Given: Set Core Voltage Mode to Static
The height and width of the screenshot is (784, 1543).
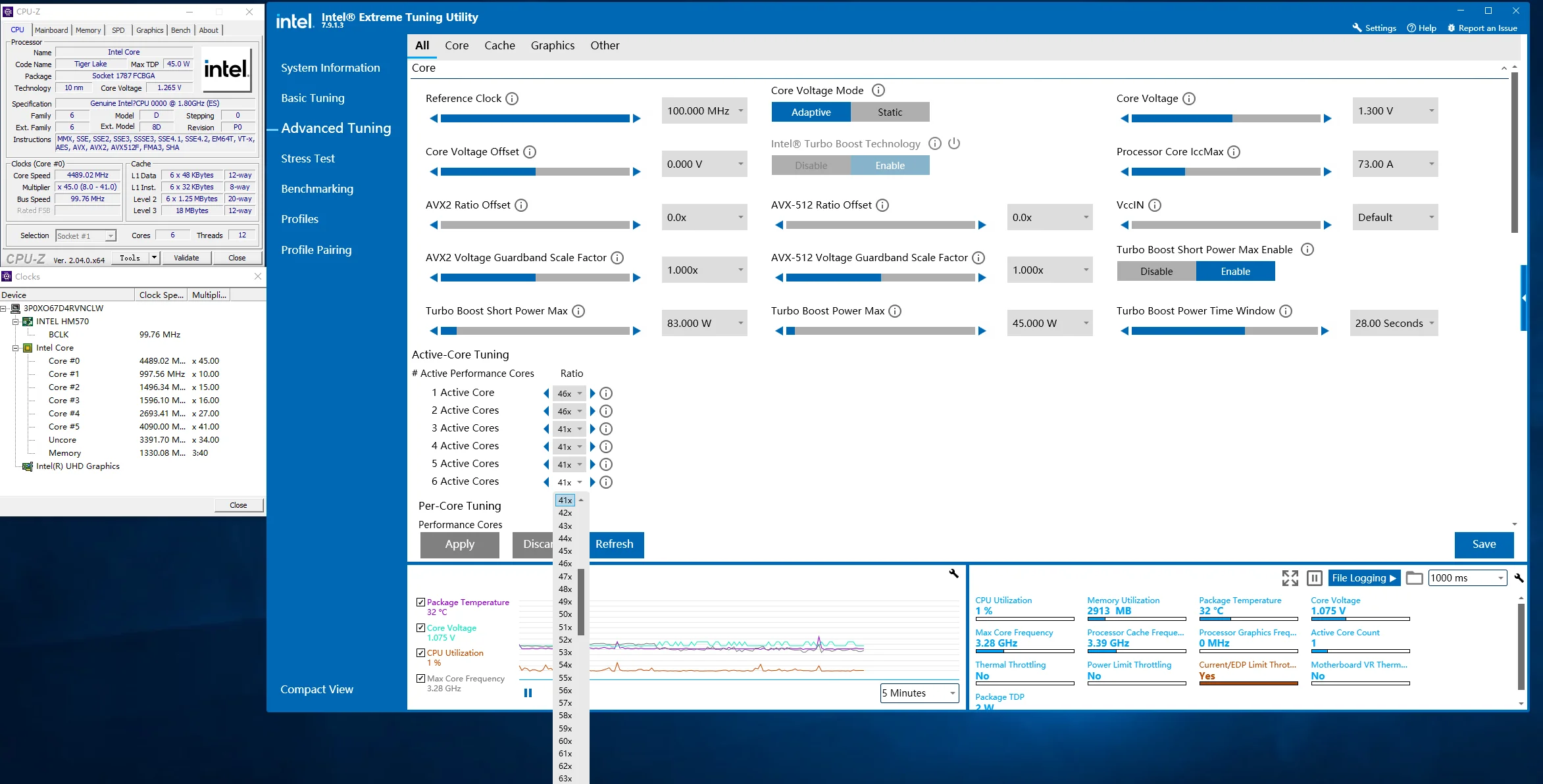Looking at the screenshot, I should [x=890, y=112].
